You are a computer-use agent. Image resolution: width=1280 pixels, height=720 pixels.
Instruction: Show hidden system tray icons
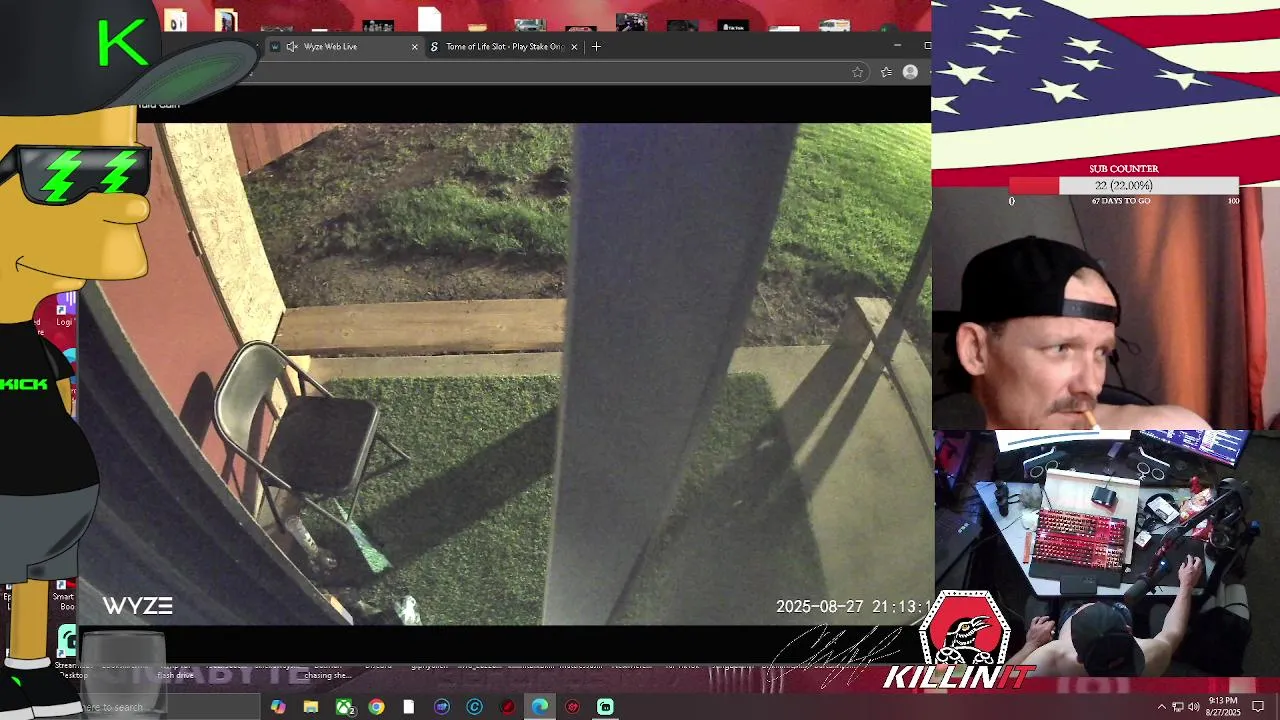[x=1161, y=707]
